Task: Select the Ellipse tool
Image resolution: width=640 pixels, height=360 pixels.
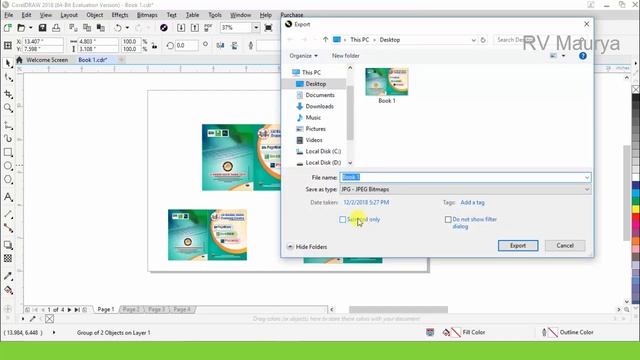Action: tap(8, 166)
